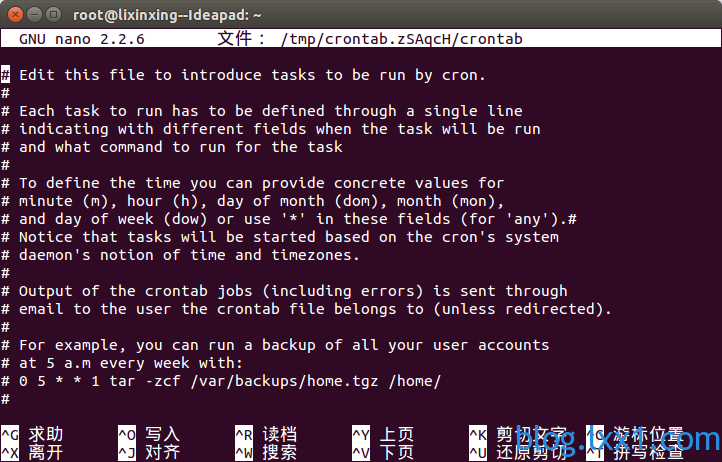Place cursor on the tar -zcf example line

(x=221, y=381)
